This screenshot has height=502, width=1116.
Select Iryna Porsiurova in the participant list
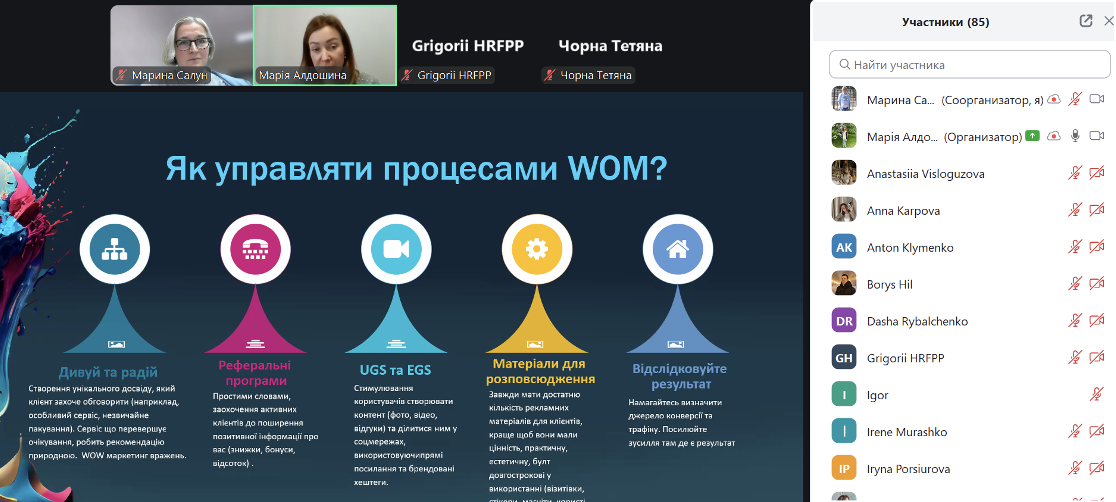[908, 469]
